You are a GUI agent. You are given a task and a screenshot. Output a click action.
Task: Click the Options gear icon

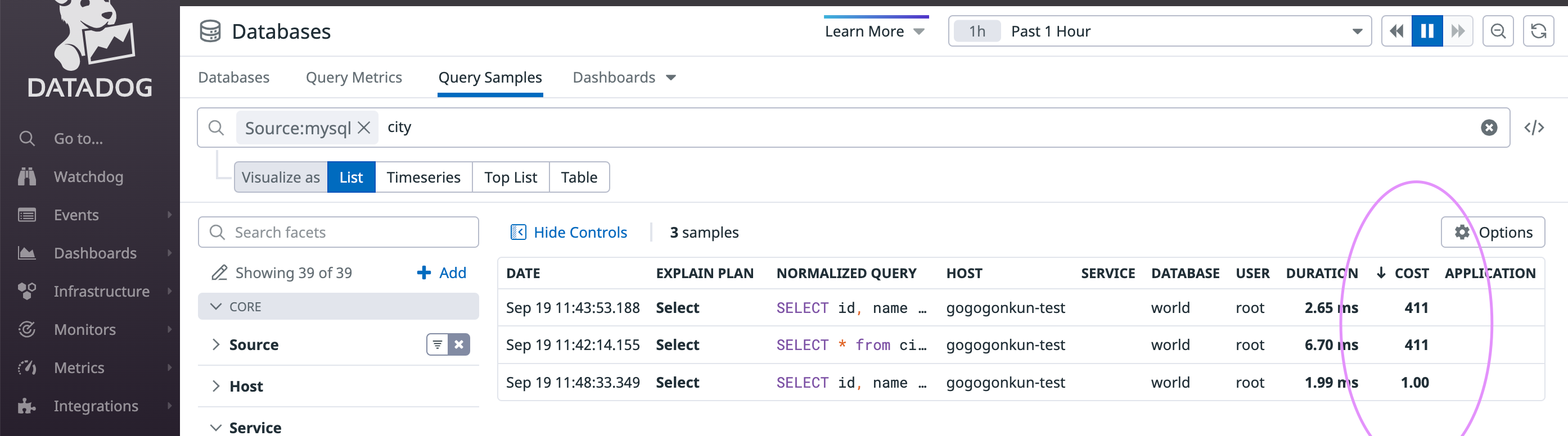[1462, 232]
